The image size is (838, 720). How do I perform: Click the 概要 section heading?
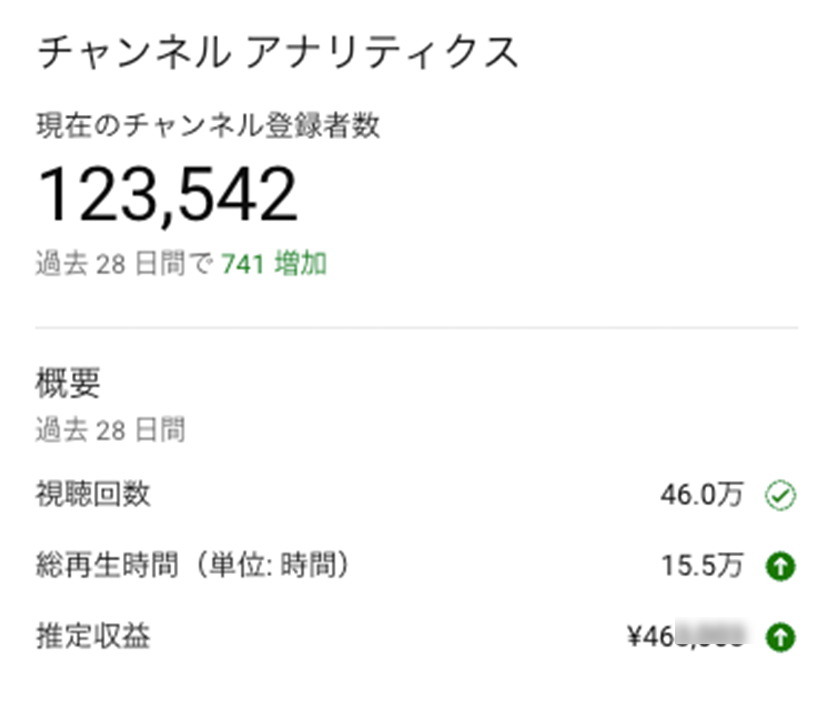[x=69, y=382]
